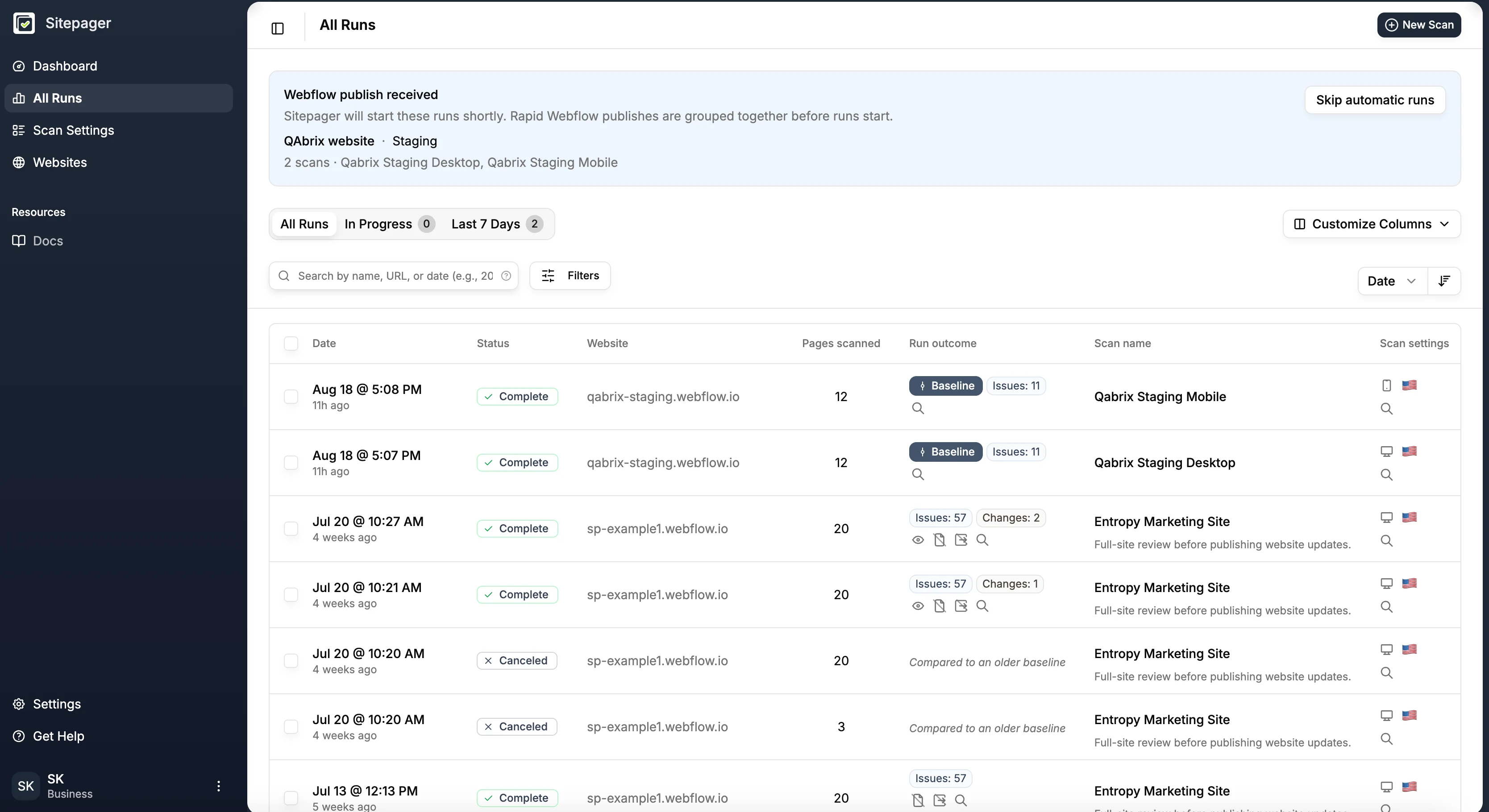1489x812 pixels.
Task: Select the Jul 20 10:27 AM run checkbox
Action: point(291,528)
